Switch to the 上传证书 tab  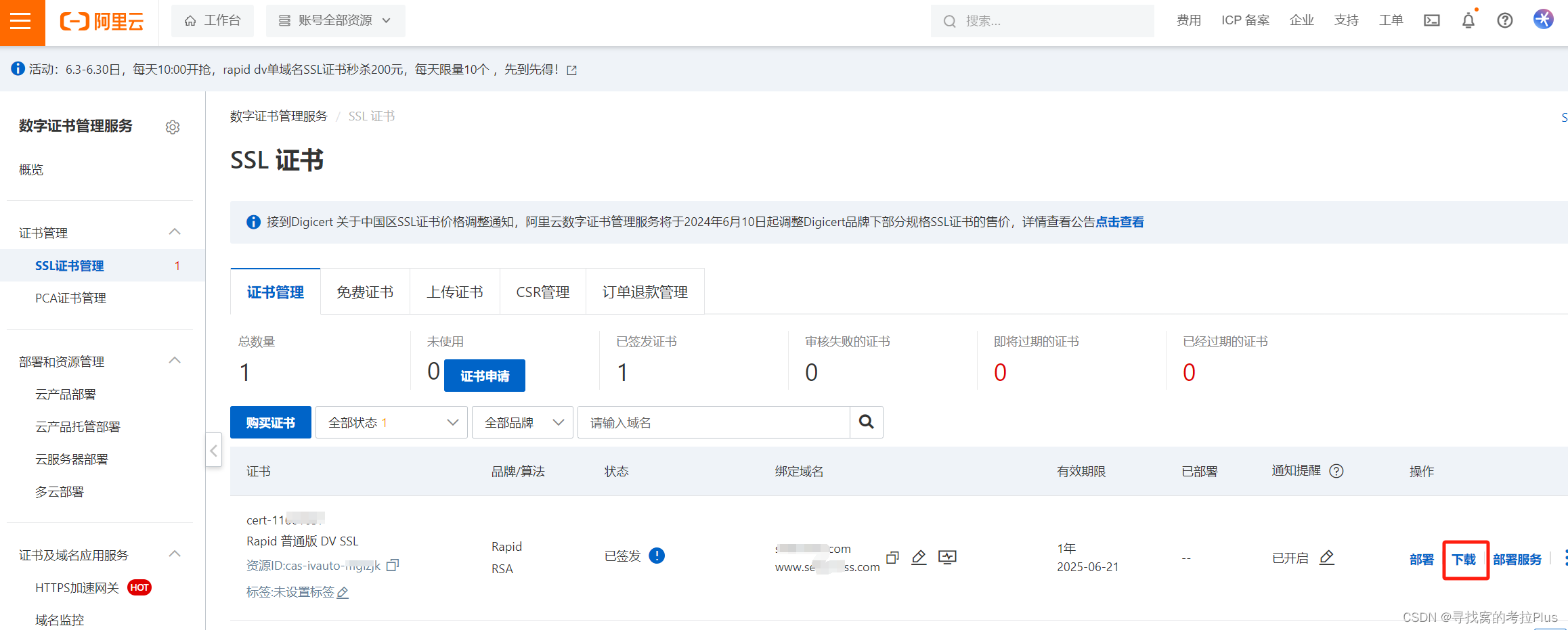click(455, 292)
